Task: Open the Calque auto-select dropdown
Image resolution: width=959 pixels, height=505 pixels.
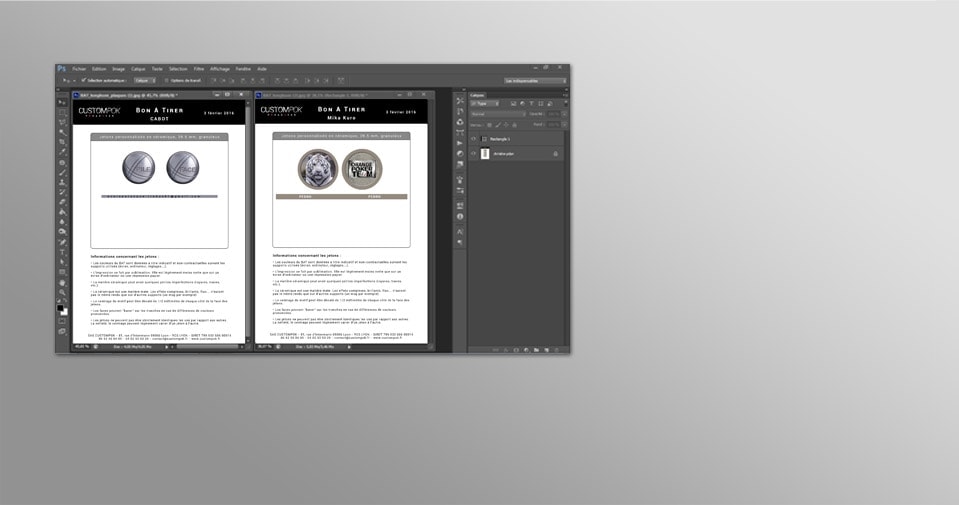Action: pyautogui.click(x=144, y=80)
